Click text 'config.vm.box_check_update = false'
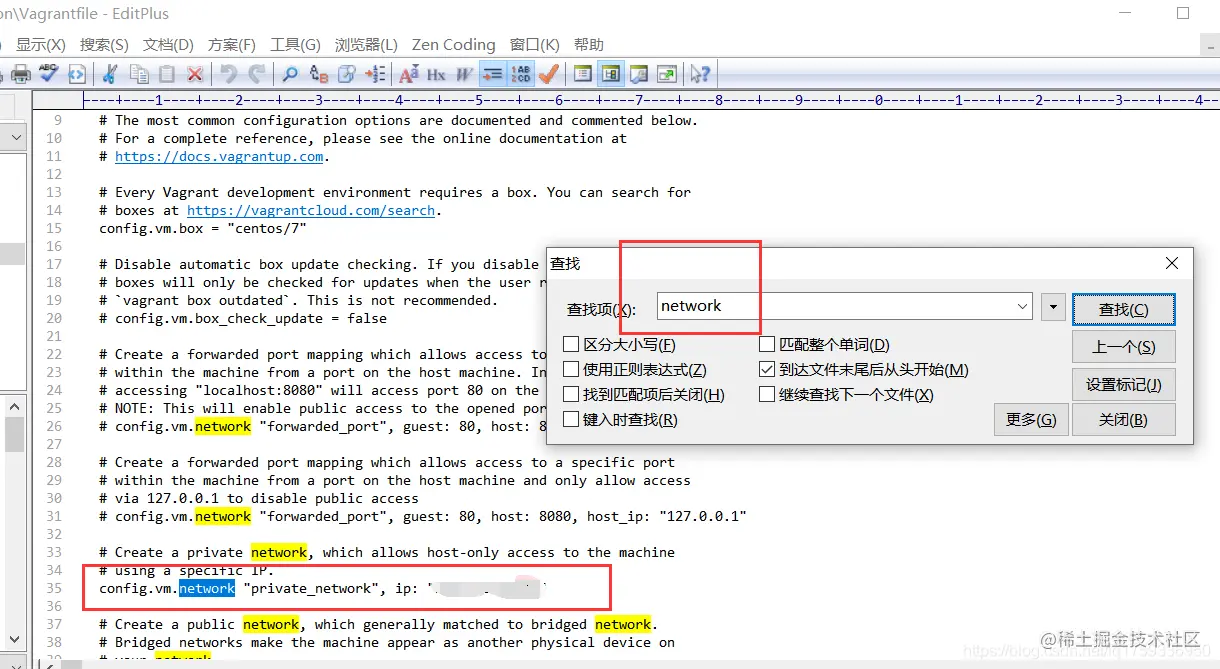The height and width of the screenshot is (669, 1220). coord(251,318)
